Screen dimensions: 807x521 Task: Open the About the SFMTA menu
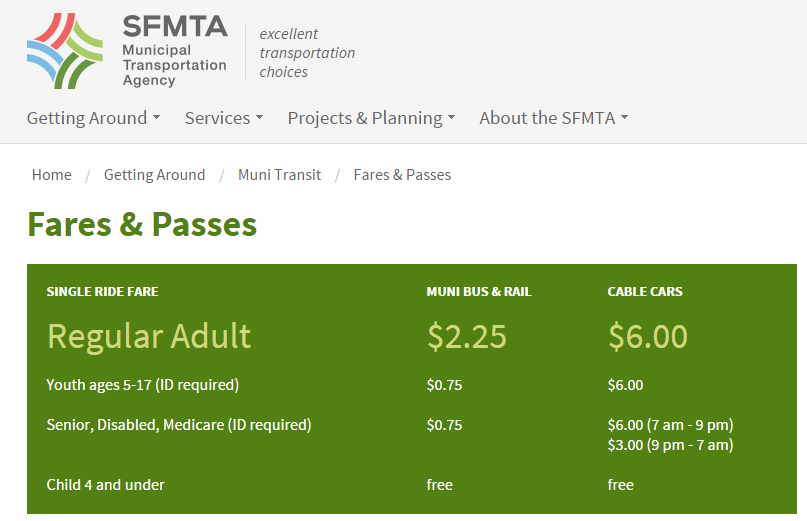coord(553,118)
